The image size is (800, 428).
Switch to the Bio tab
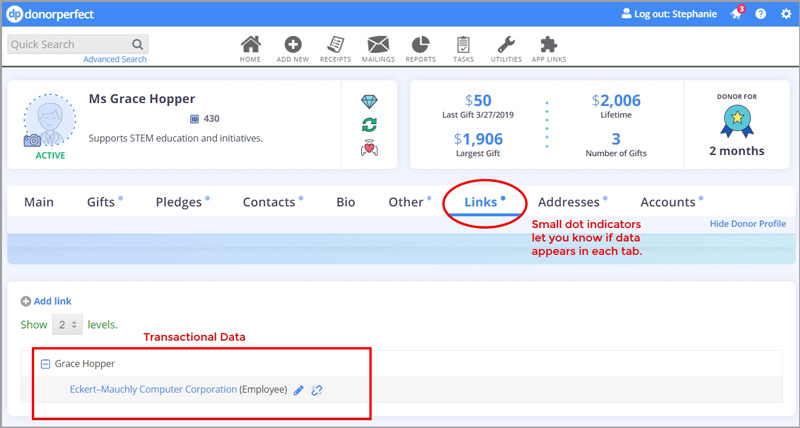(x=345, y=202)
